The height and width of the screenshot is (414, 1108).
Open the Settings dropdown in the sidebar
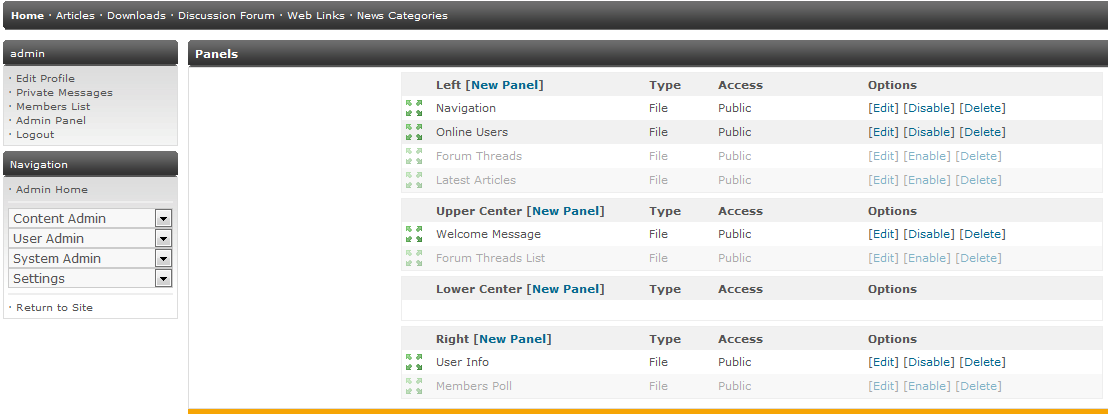click(x=163, y=279)
